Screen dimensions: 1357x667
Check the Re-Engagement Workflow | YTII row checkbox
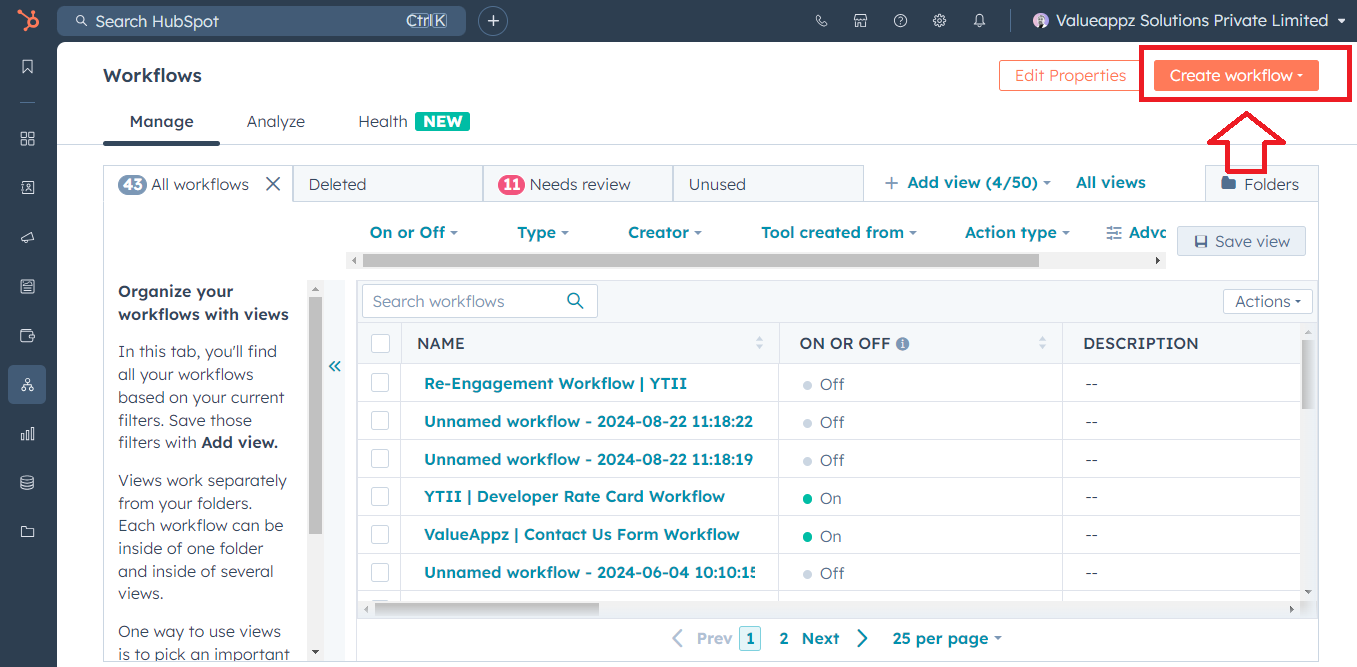point(380,383)
